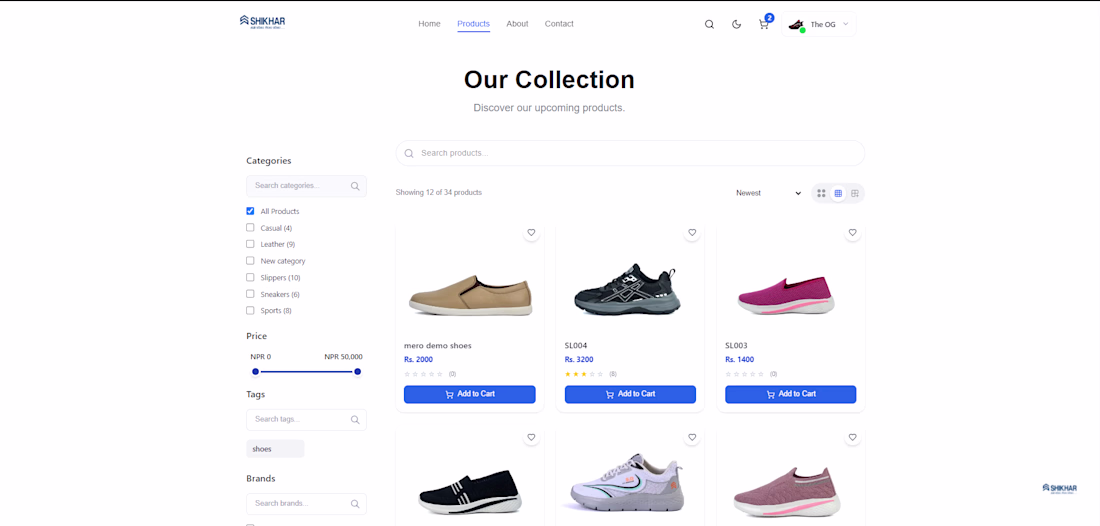Switch to large grid view
Screen dimensions: 1100x526
coord(821,193)
